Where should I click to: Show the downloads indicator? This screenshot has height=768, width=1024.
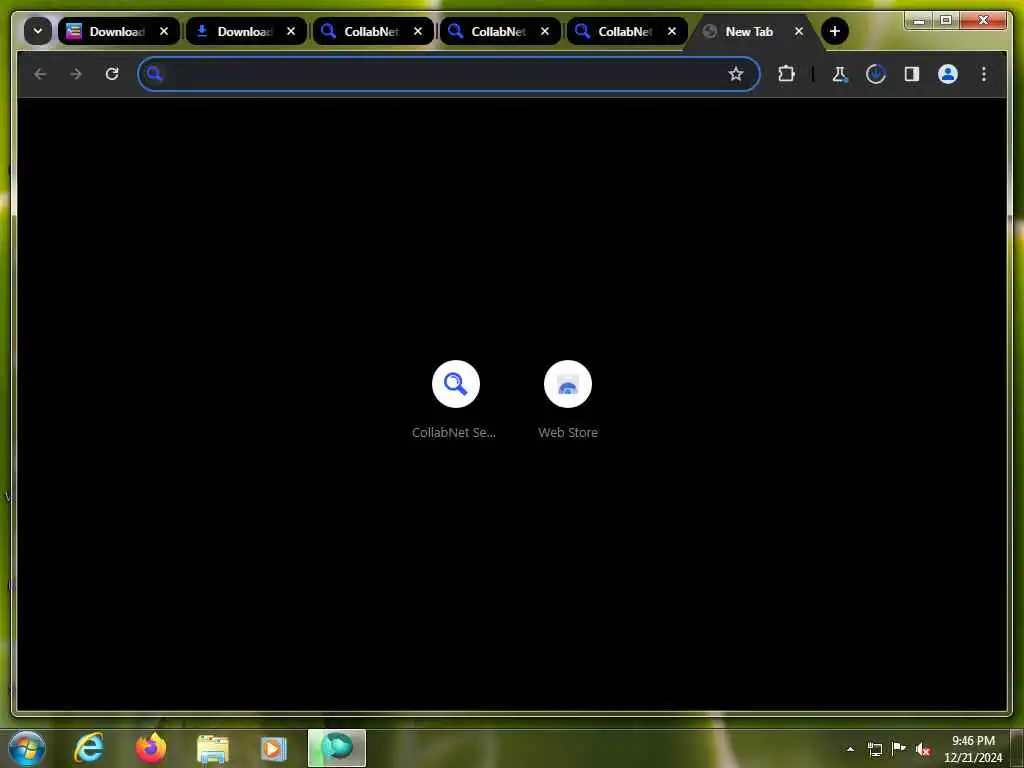(876, 74)
